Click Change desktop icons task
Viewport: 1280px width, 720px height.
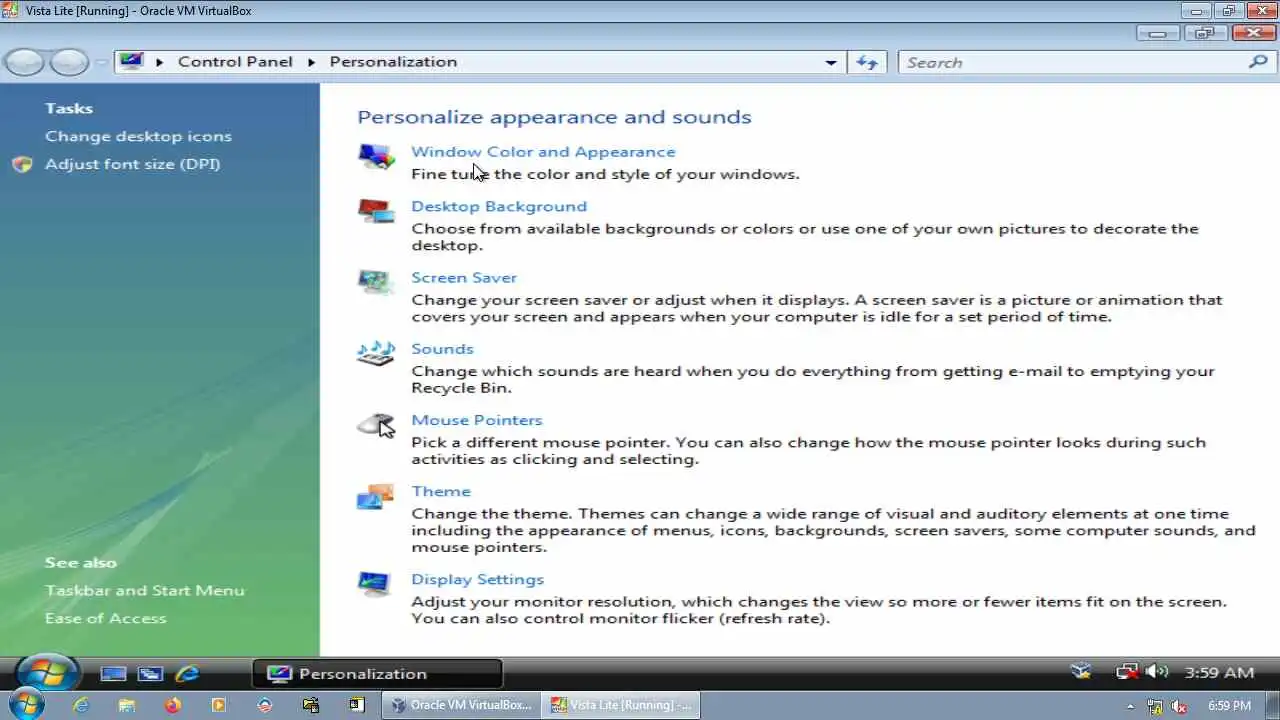coord(138,136)
